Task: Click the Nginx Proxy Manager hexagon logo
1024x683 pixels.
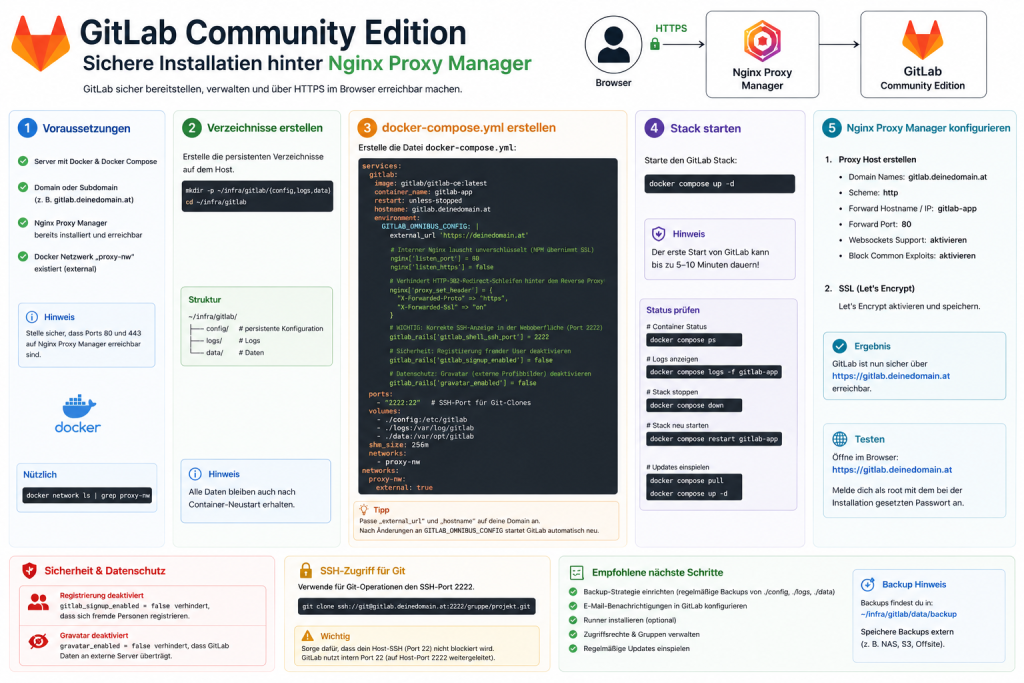Action: tap(762, 41)
